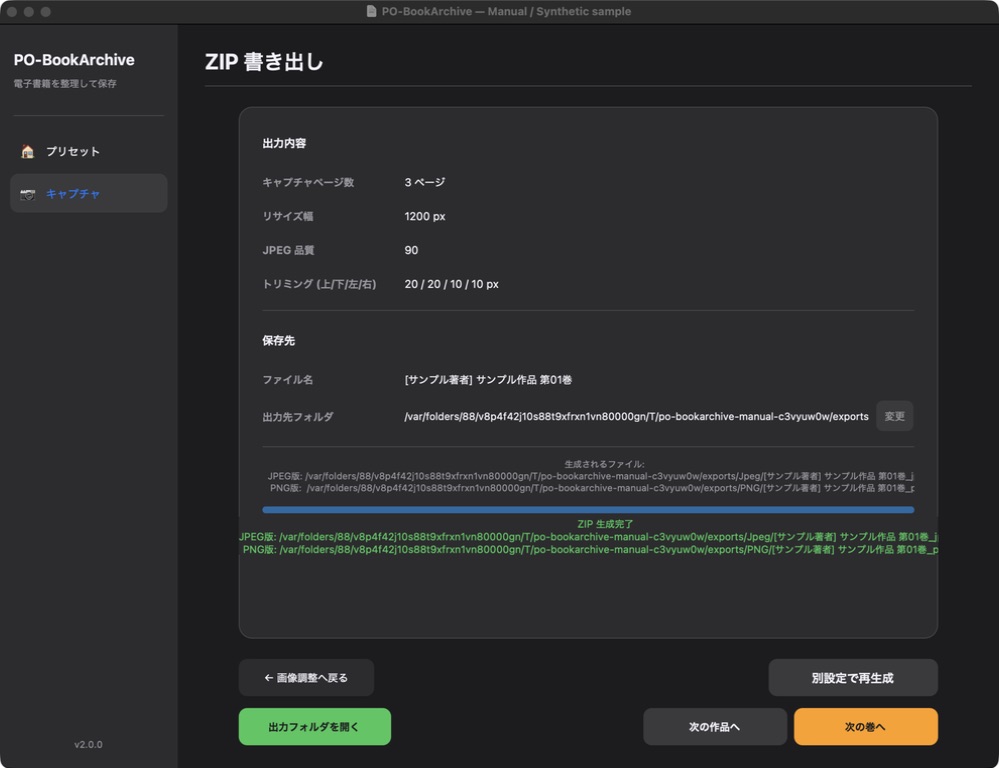Select the キャプチャ sidebar item
Image resolution: width=999 pixels, height=768 pixels.
(89, 193)
